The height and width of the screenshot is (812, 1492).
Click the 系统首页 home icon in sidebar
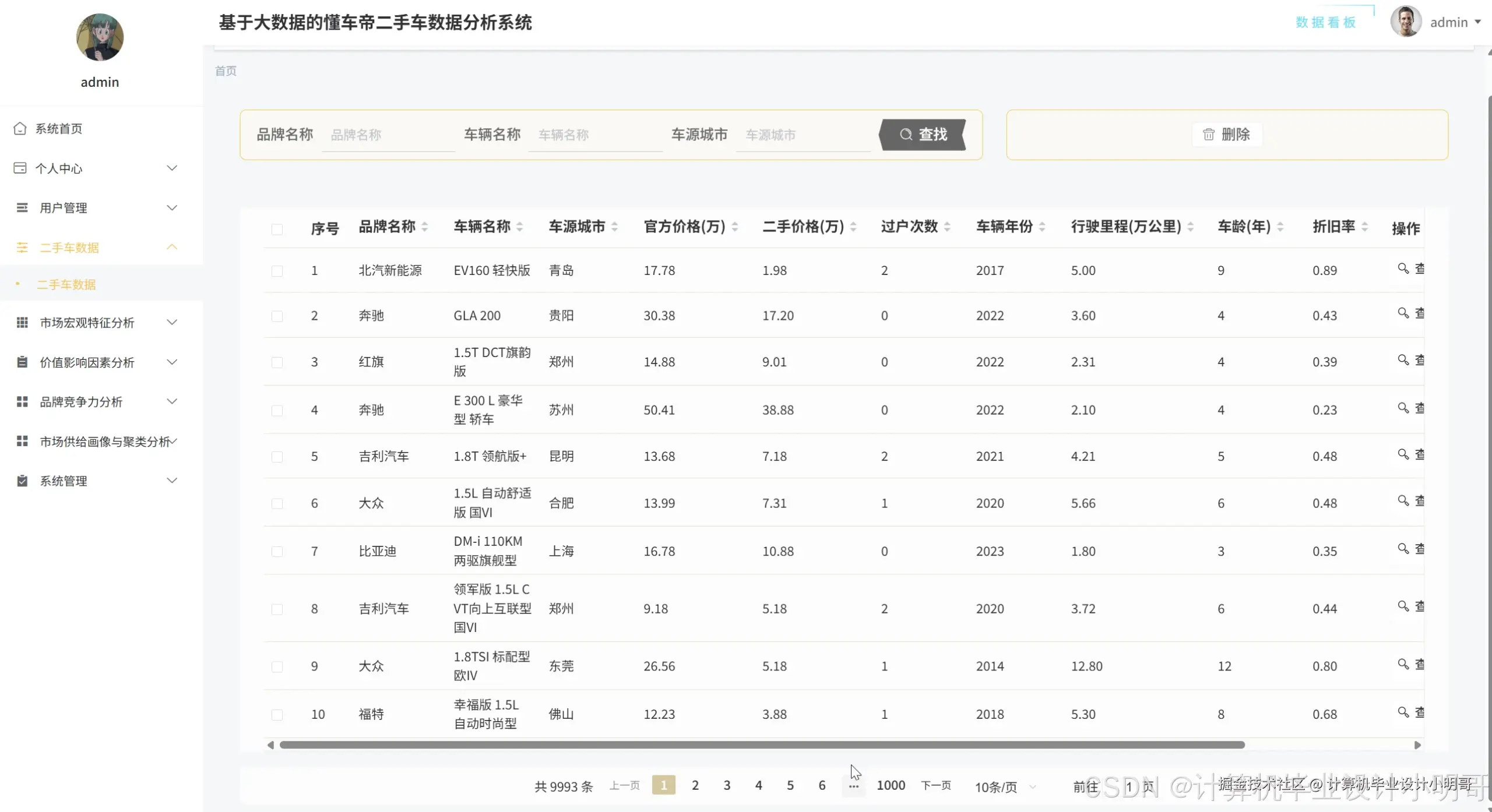(x=20, y=128)
